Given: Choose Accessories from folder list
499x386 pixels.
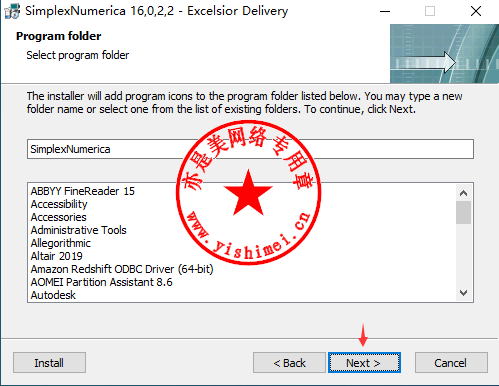Looking at the screenshot, I should (x=59, y=217).
